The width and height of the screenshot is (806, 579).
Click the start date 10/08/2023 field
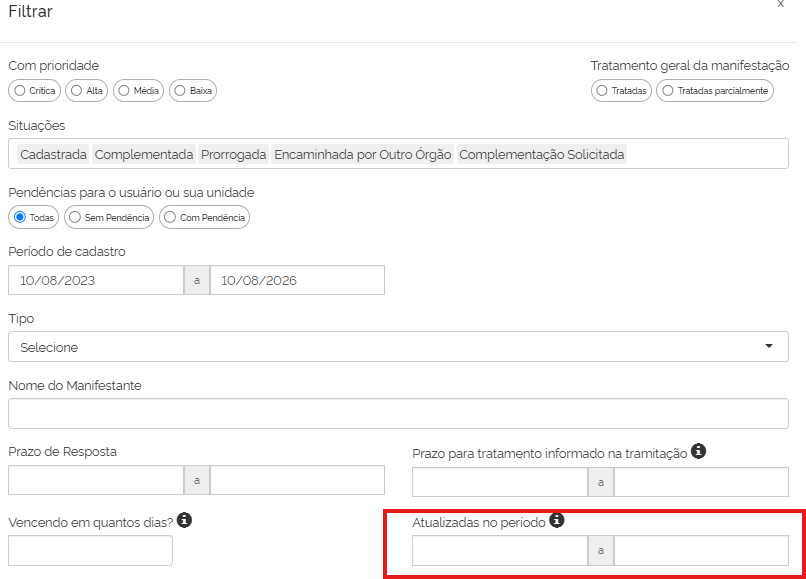click(96, 280)
